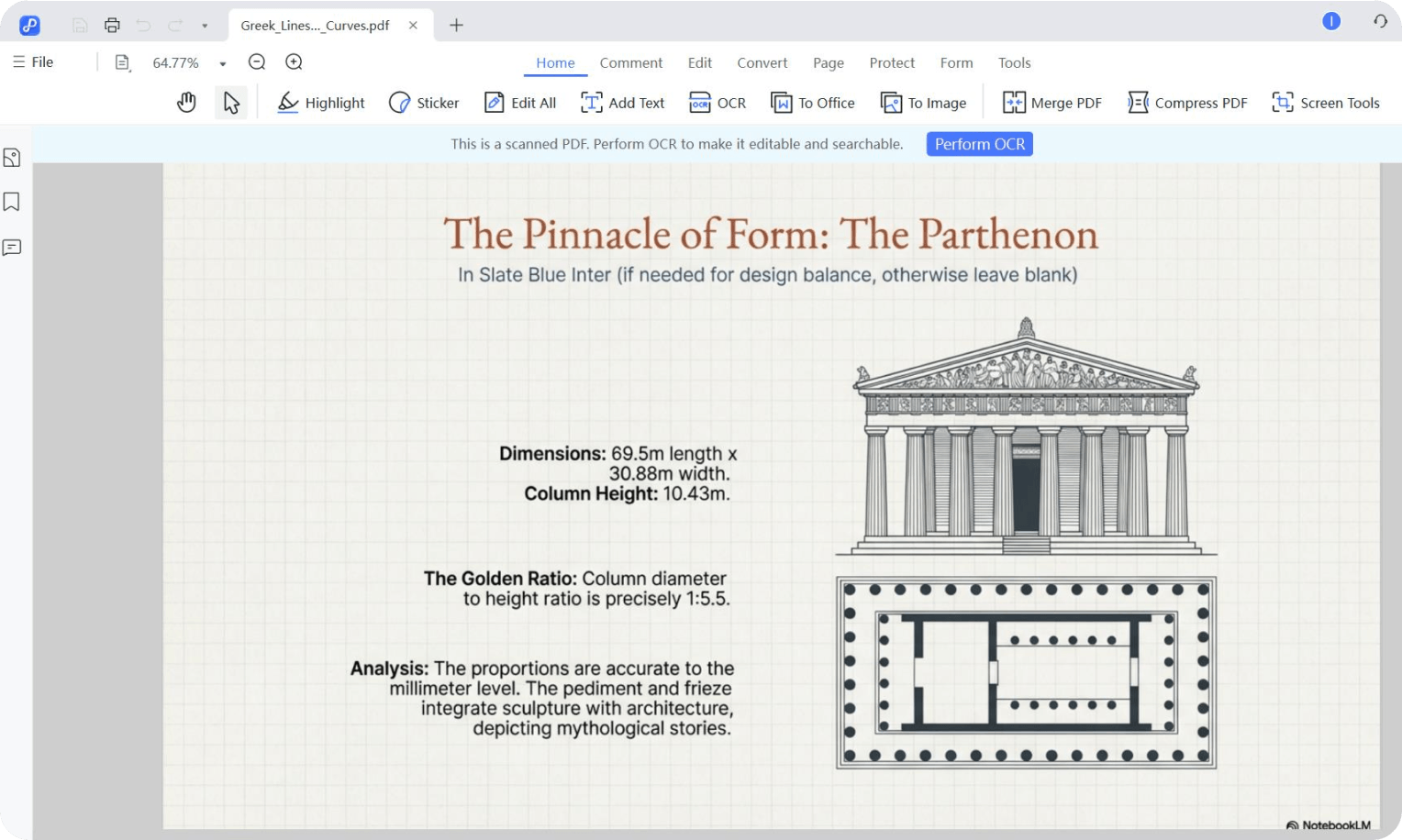
Task: Open Merge PDF tool
Action: pos(1051,102)
